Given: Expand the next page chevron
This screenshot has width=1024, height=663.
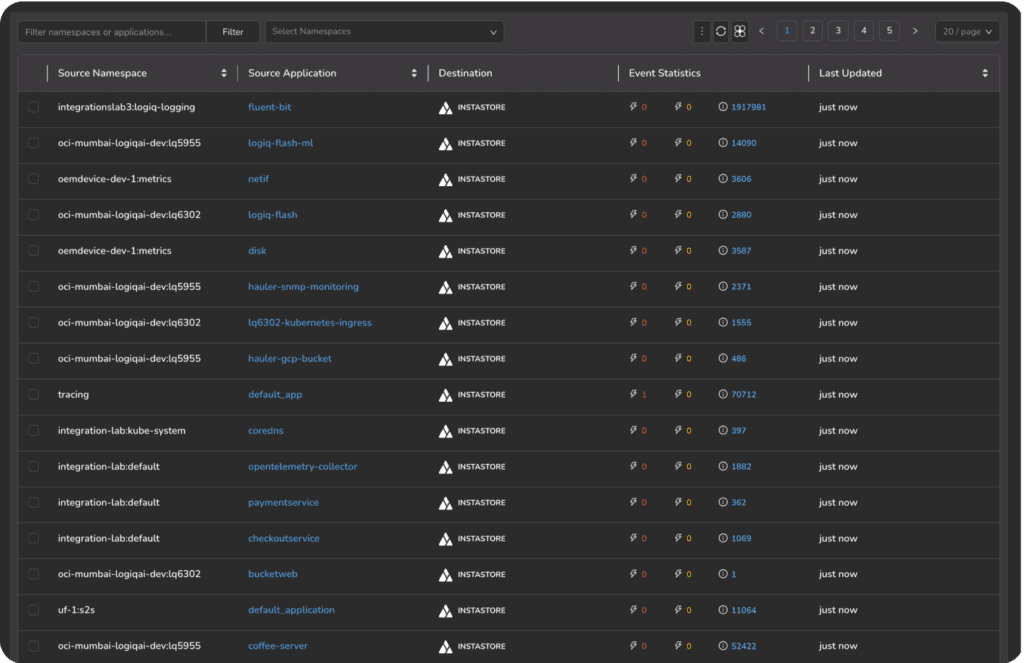Looking at the screenshot, I should pos(915,31).
